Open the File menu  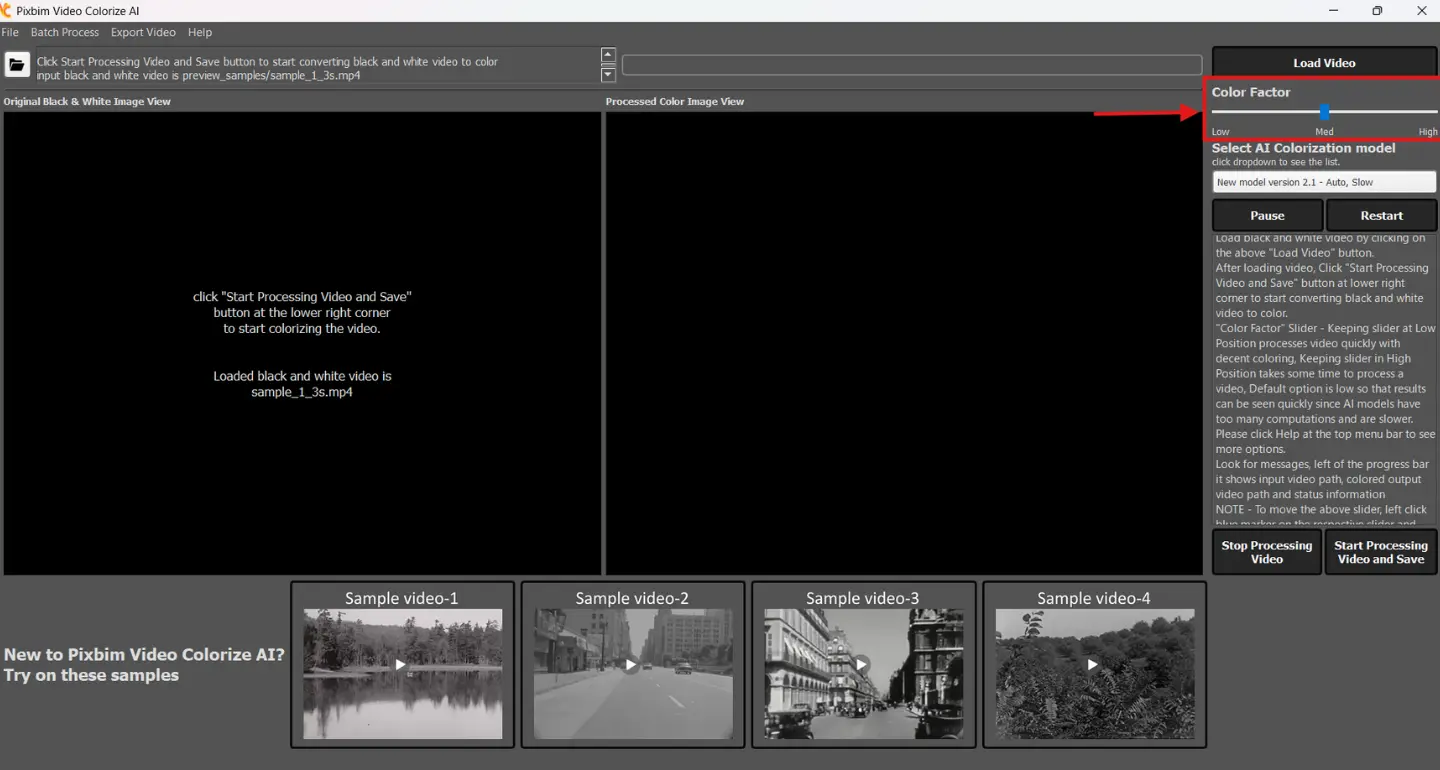(x=10, y=32)
